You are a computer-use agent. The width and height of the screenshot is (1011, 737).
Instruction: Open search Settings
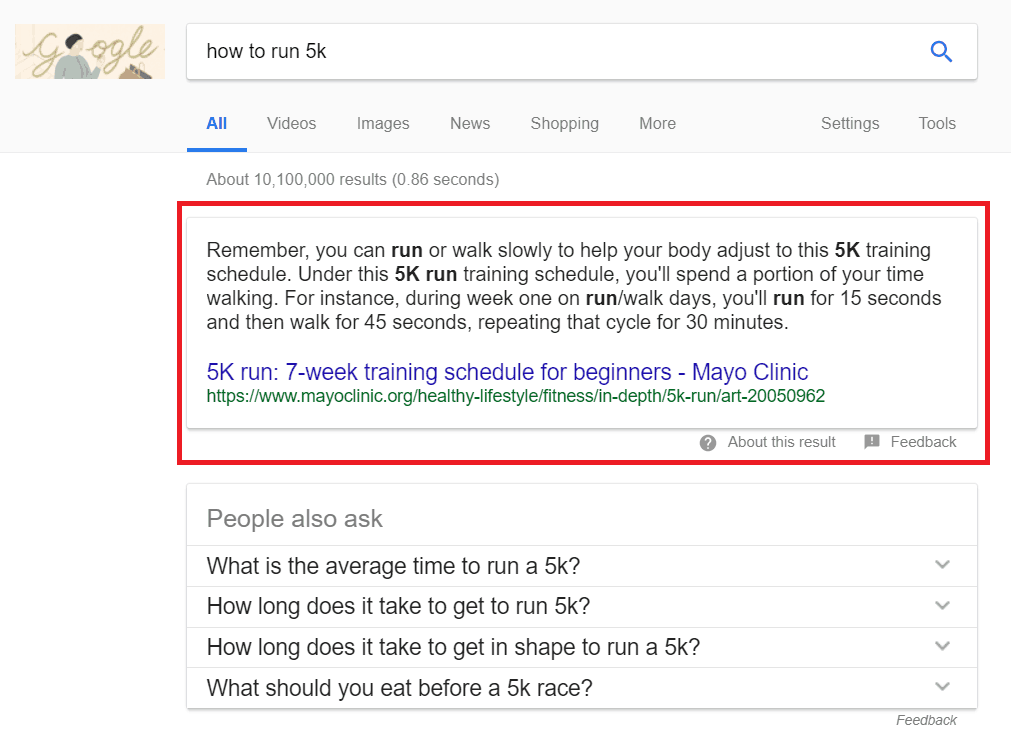pyautogui.click(x=850, y=124)
